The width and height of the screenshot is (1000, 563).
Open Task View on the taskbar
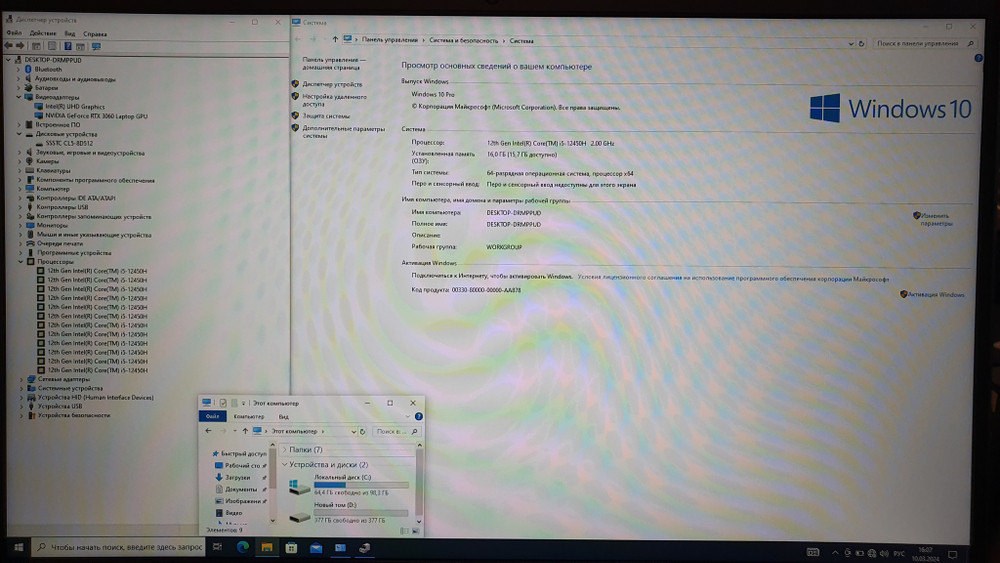(217, 547)
